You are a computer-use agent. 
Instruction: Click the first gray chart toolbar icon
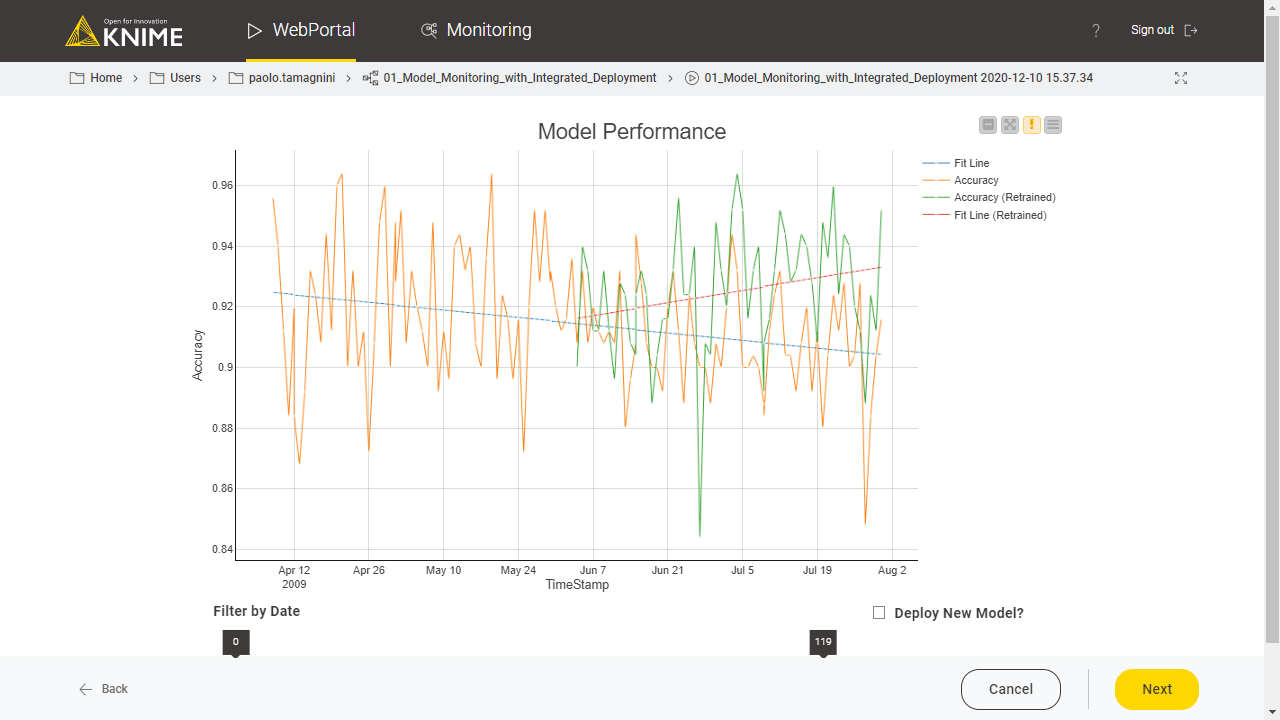tap(988, 125)
